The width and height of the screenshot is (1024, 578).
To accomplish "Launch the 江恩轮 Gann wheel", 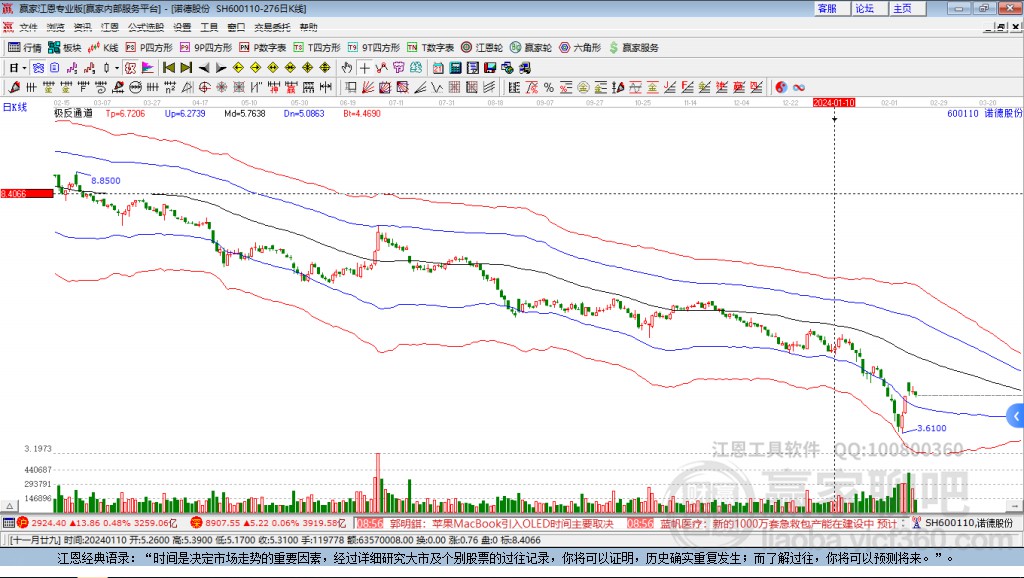I will point(482,47).
